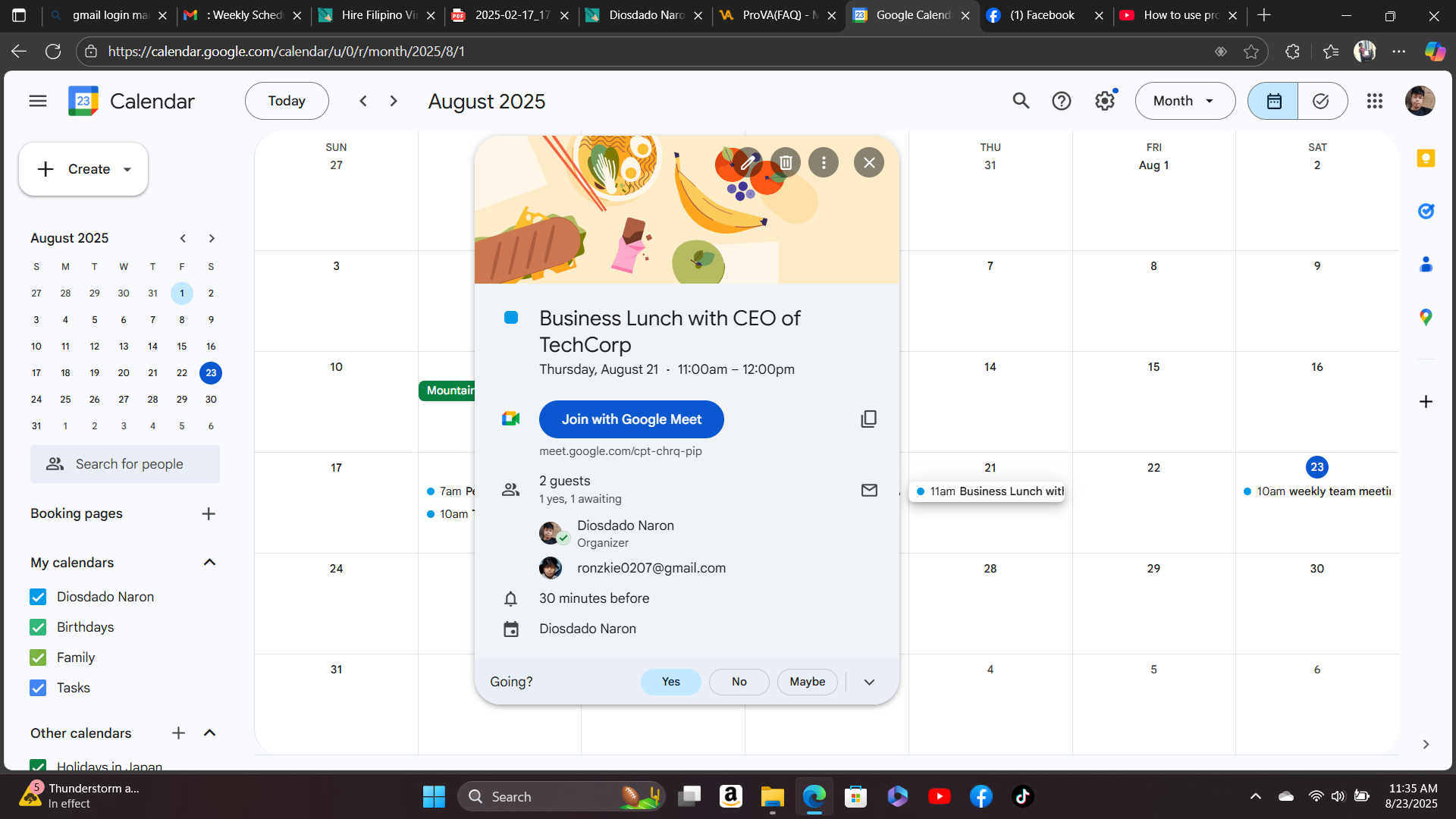Toggle the Tasks calendar checkbox
The image size is (1456, 819).
[x=38, y=688]
